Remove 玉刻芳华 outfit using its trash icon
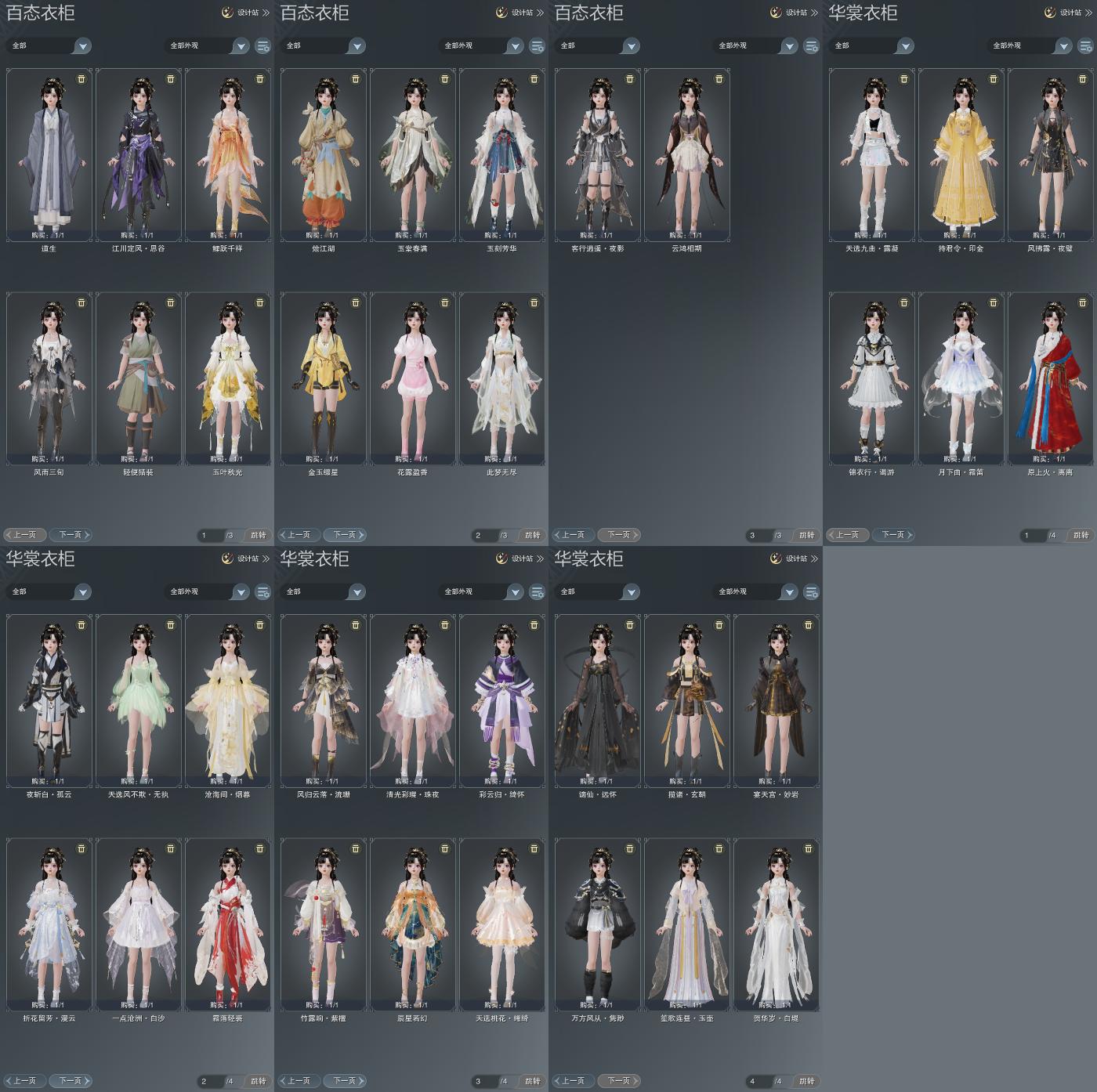Screen dimensions: 1097x1092 [x=534, y=79]
